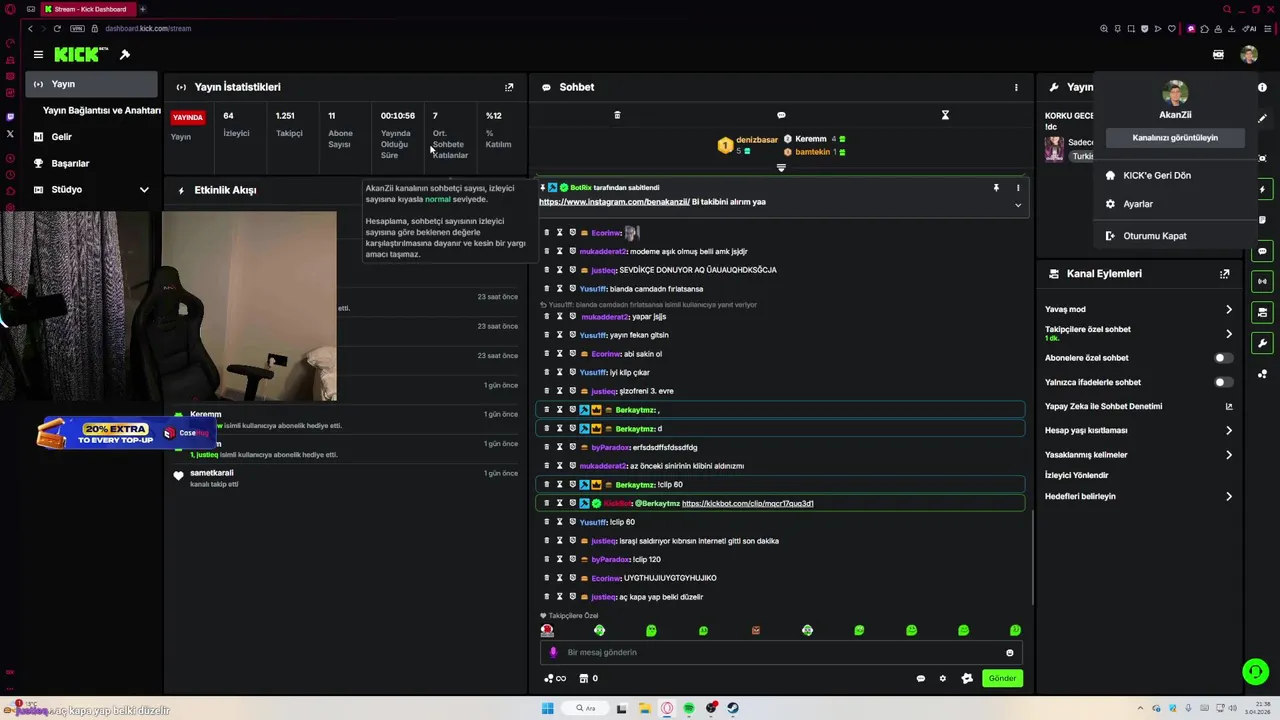Open the Windows Start button on the taskbar
This screenshot has height=720, width=1280.
pyautogui.click(x=547, y=708)
